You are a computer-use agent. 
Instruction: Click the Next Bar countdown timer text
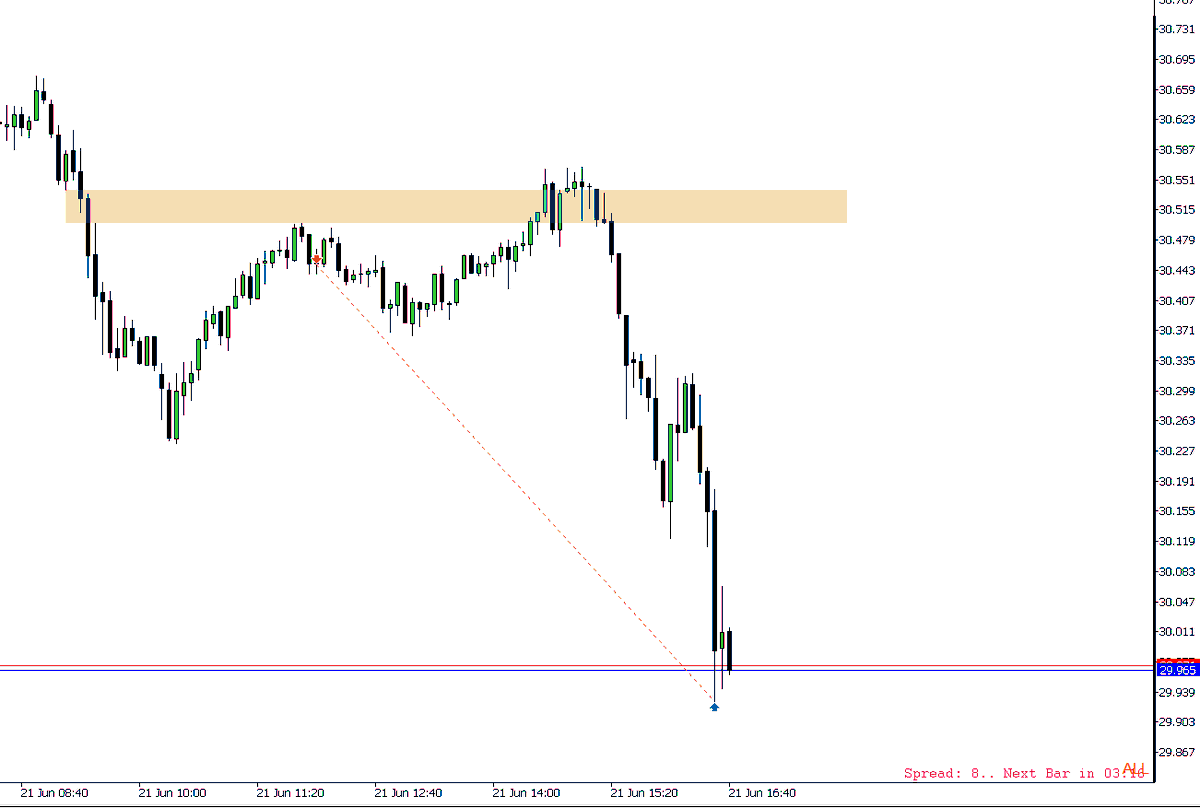1050,773
